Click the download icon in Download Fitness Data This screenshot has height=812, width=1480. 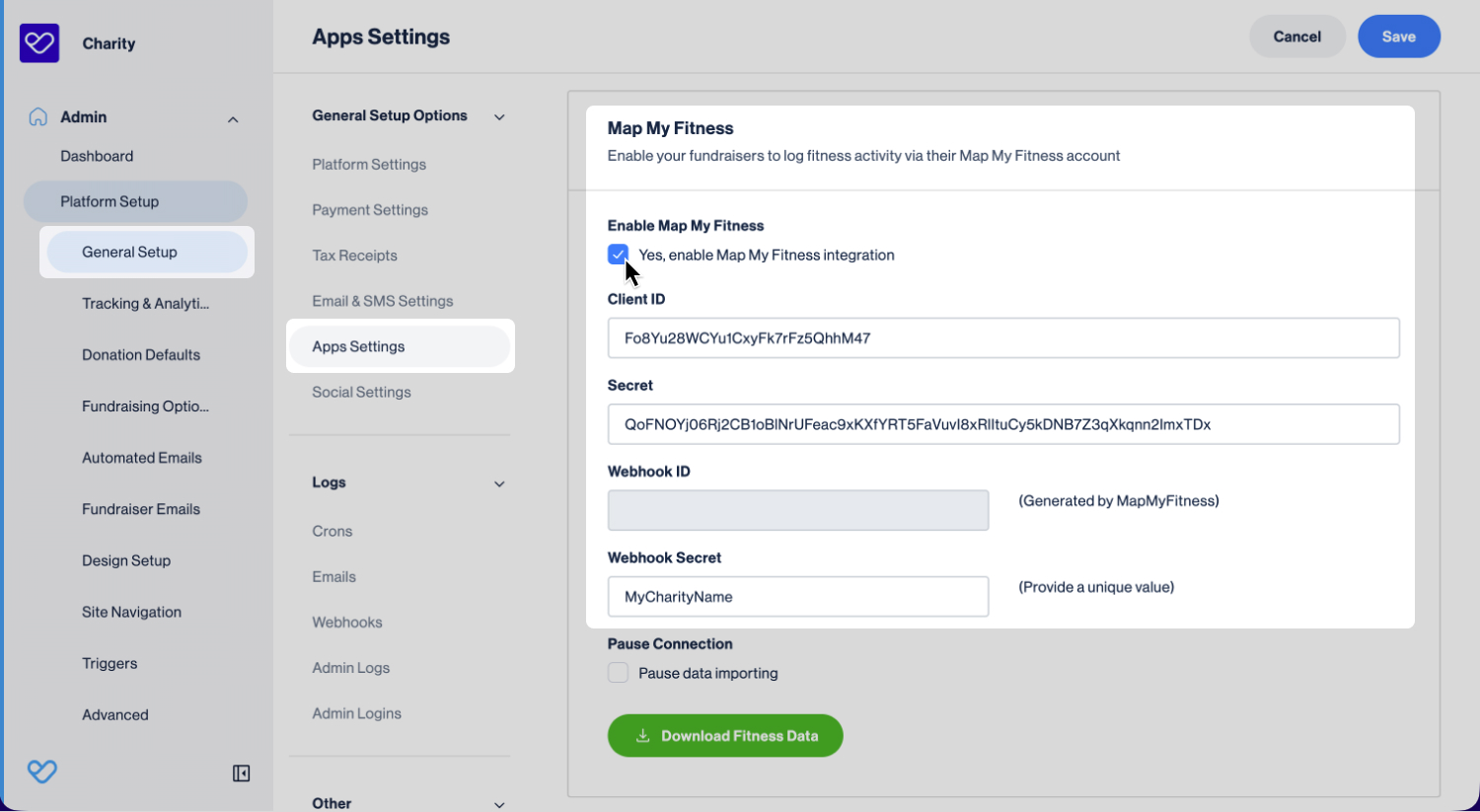click(642, 736)
